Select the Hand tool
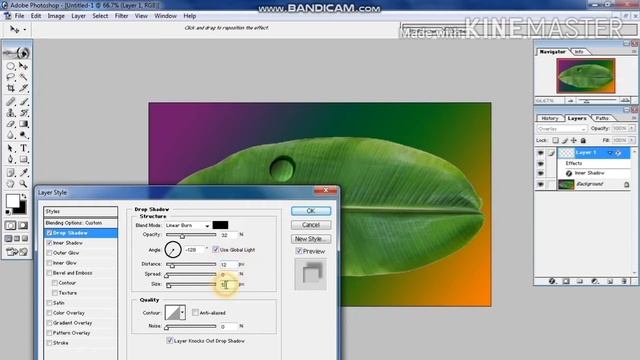Viewport: 640px width, 360px height. pos(11,184)
